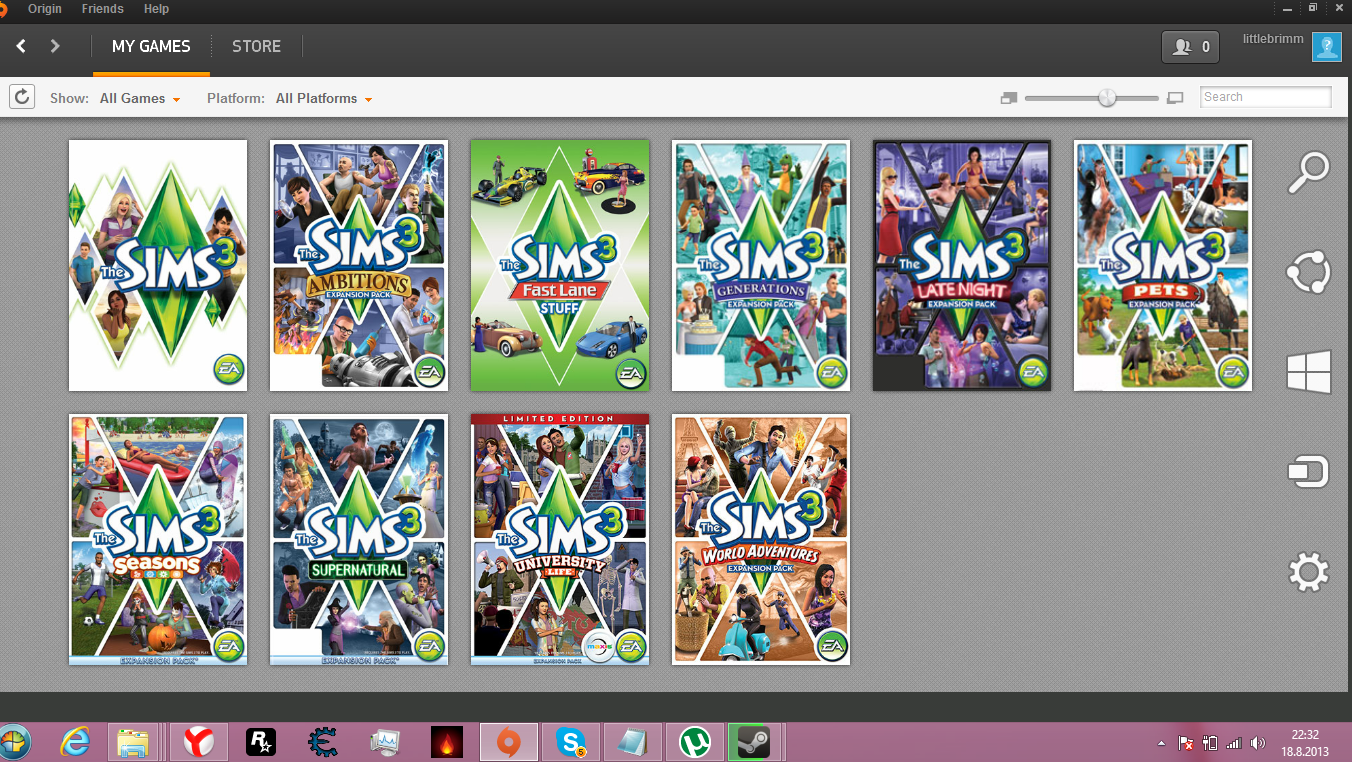Viewport: 1366px width, 768px height.
Task: Open the Friends menu
Action: (x=102, y=9)
